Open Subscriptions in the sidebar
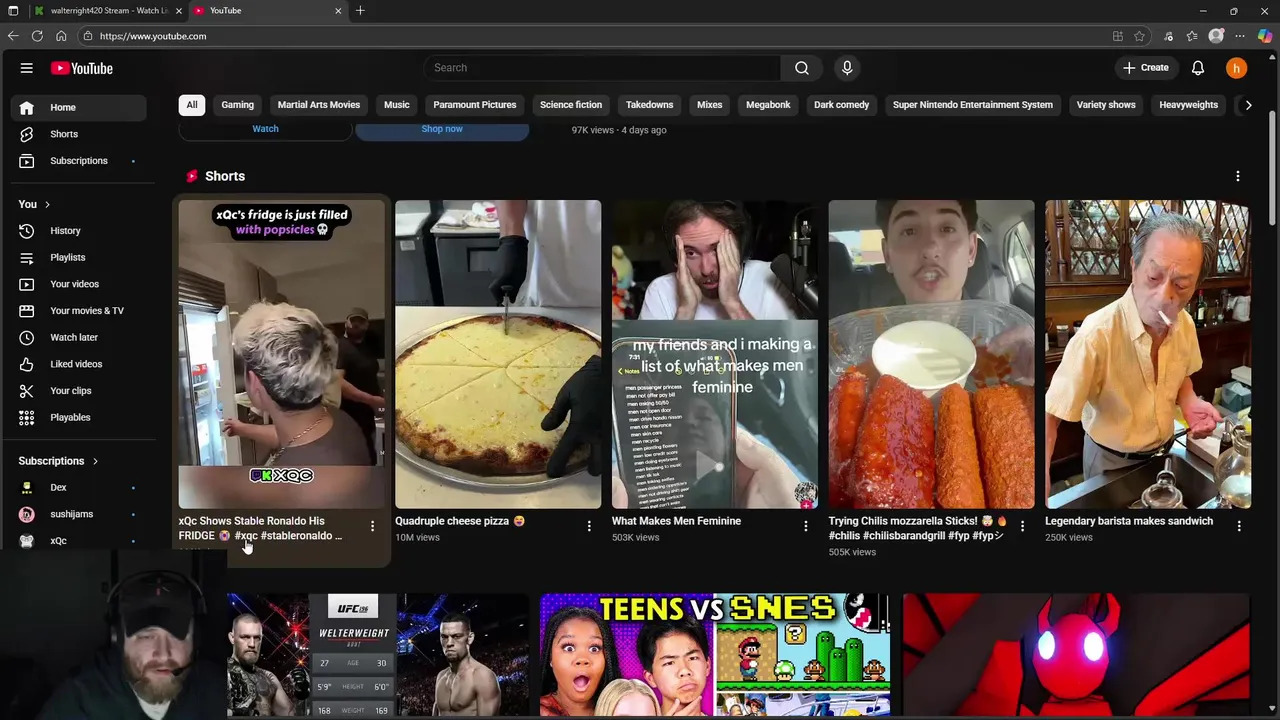The width and height of the screenshot is (1280, 720). click(77, 161)
